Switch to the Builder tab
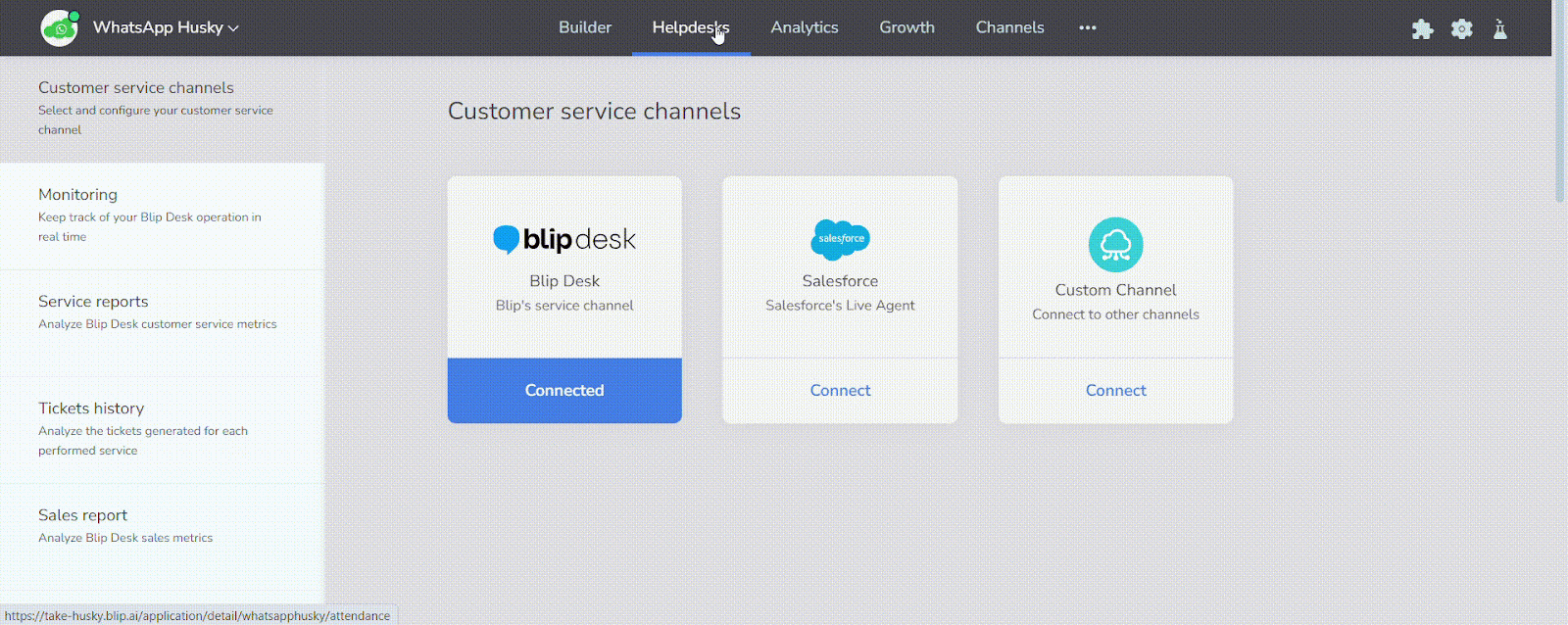 tap(585, 27)
